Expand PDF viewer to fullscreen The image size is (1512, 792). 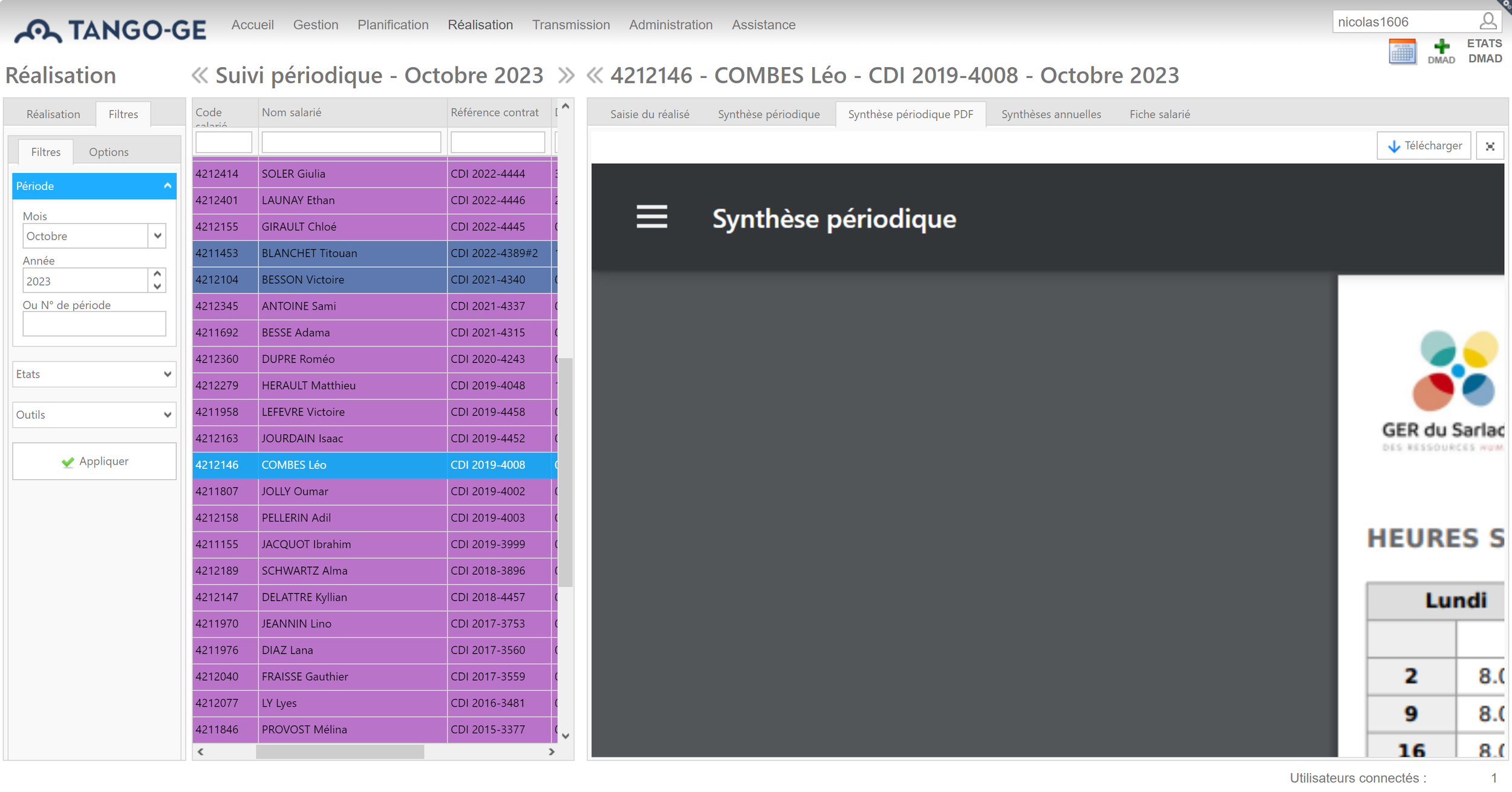[x=1490, y=146]
